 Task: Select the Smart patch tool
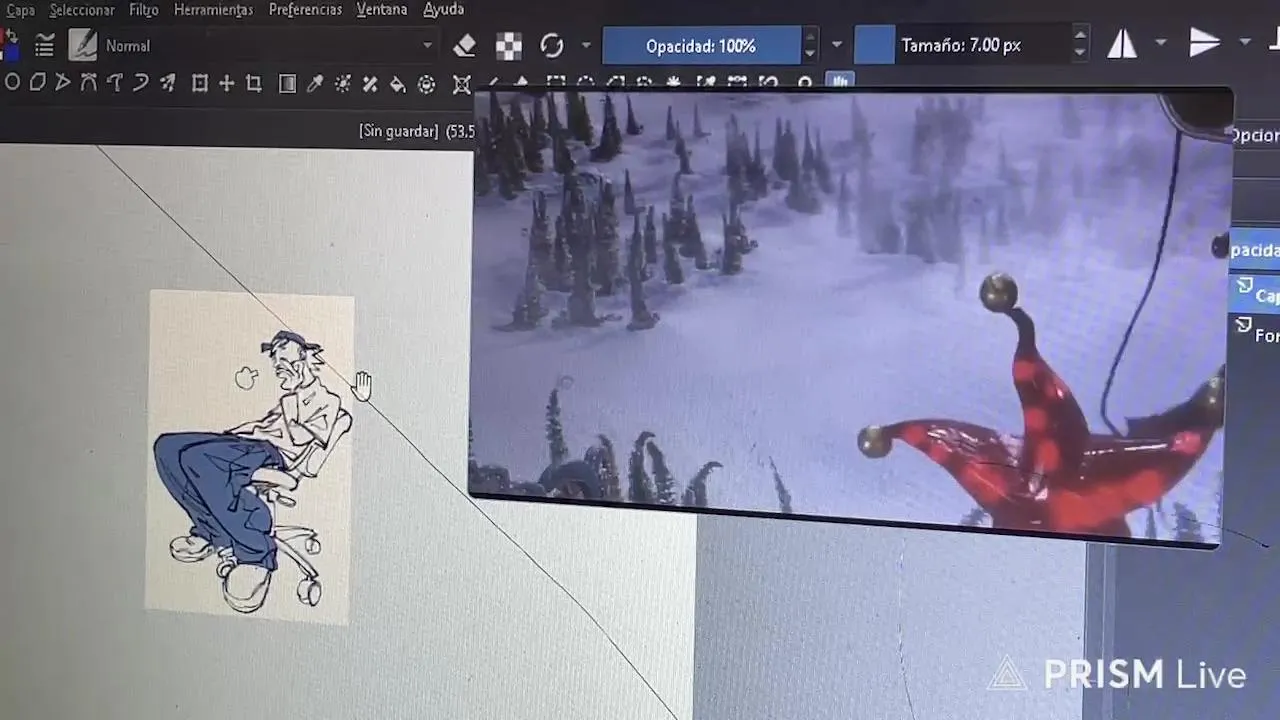tap(370, 84)
